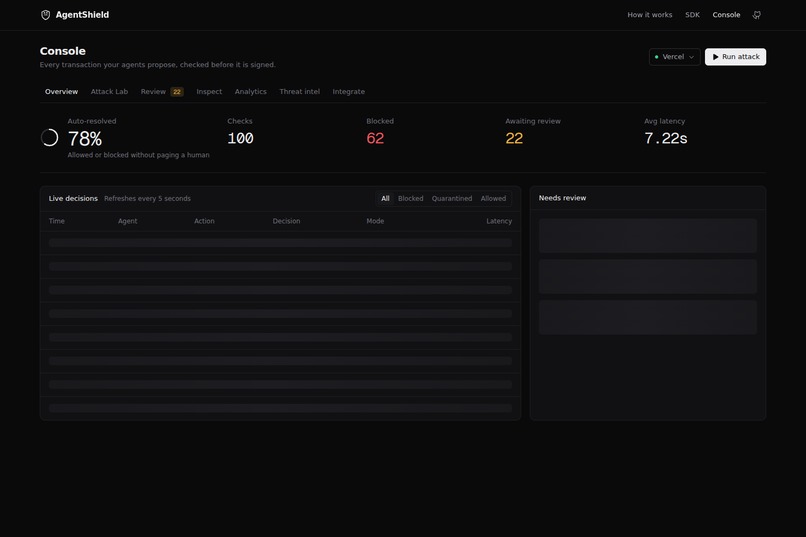The image size is (806, 537).
Task: Follow the How it works link
Action: (x=649, y=15)
